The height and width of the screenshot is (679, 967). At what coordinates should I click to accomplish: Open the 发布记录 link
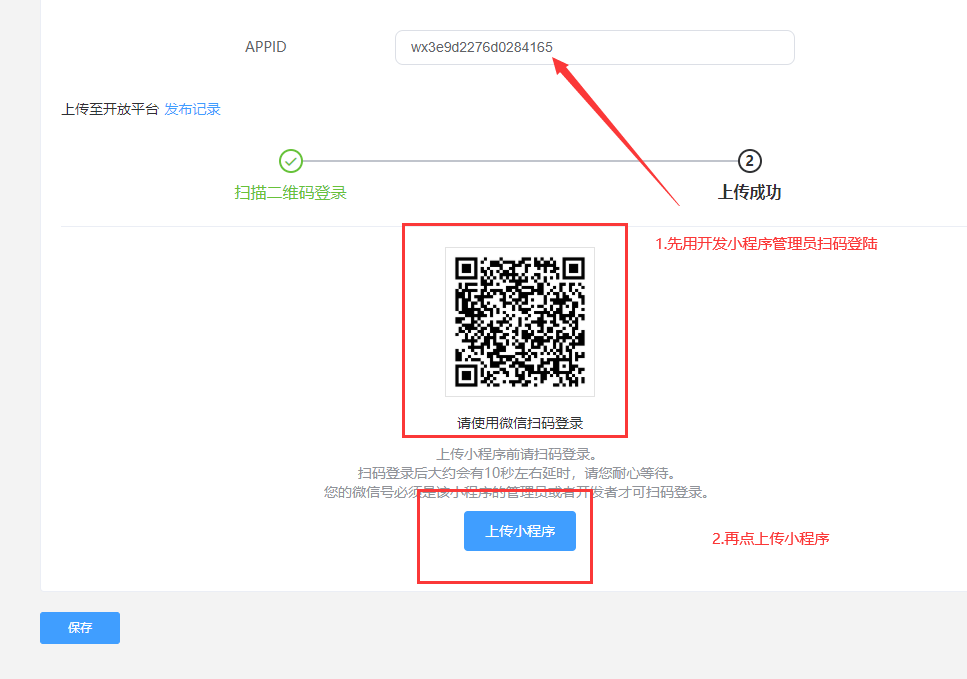coord(192,109)
